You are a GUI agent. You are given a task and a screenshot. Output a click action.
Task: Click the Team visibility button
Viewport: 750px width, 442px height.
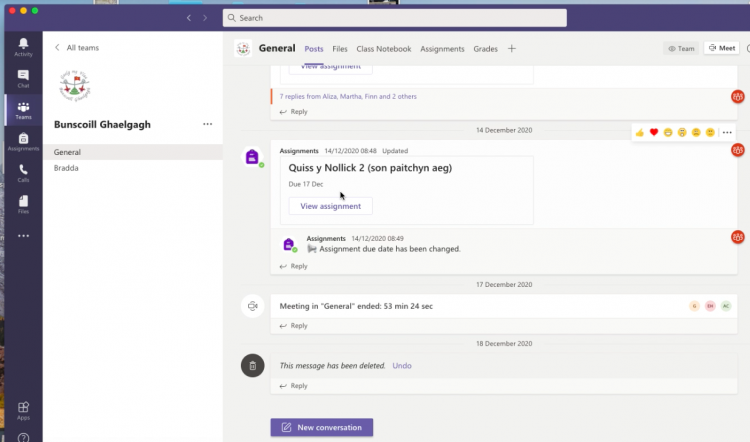pyautogui.click(x=681, y=48)
